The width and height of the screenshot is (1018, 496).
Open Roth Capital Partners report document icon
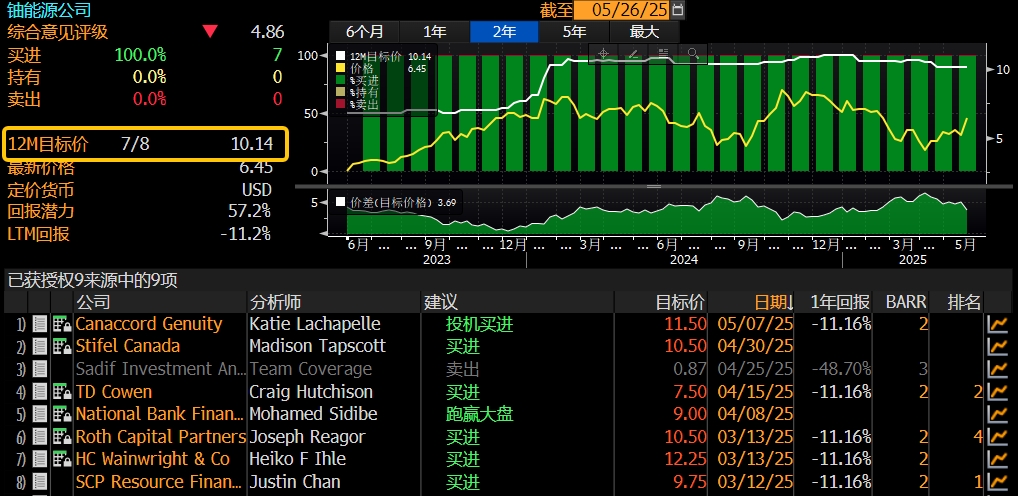pyautogui.click(x=40, y=437)
